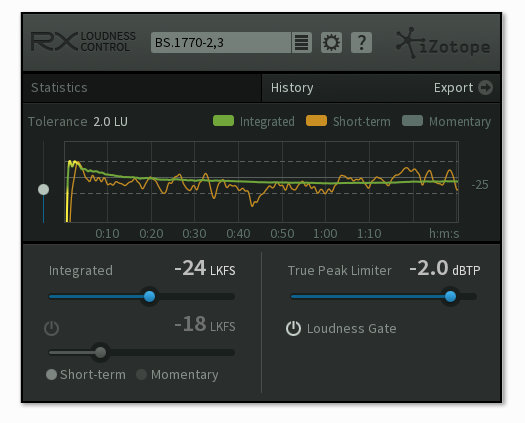Click the 1:00 time label on the graph

pos(325,233)
